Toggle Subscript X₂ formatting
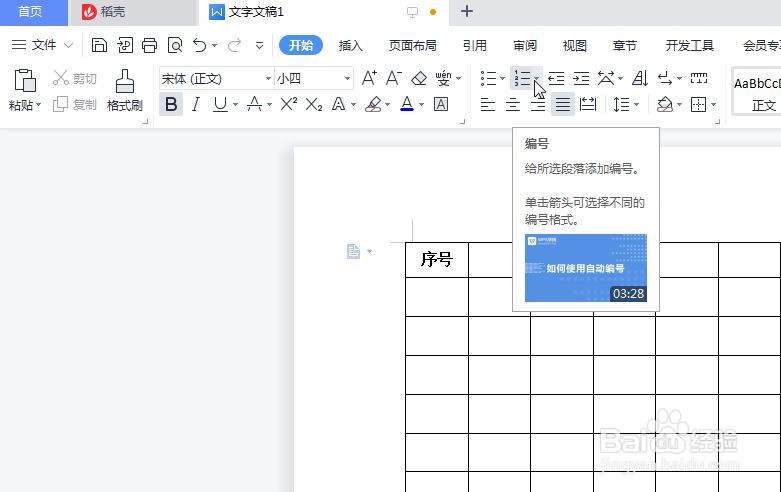This screenshot has width=781, height=492. pyautogui.click(x=314, y=105)
